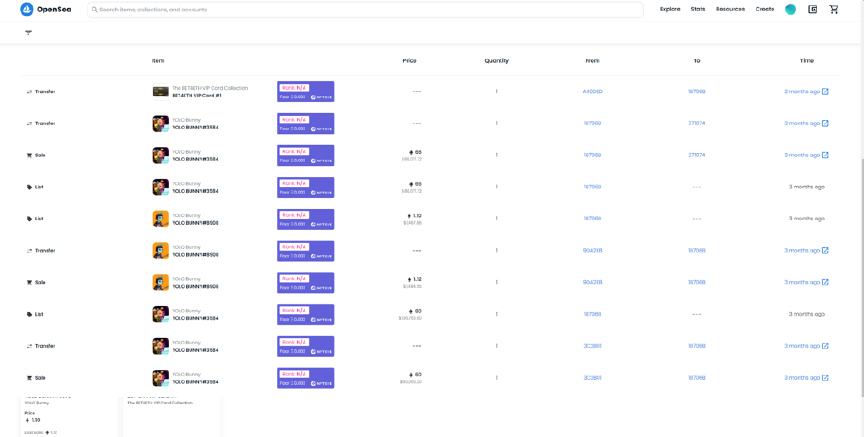Click the transfer arrows icon on the BET4ETH row

pyautogui.click(x=29, y=92)
